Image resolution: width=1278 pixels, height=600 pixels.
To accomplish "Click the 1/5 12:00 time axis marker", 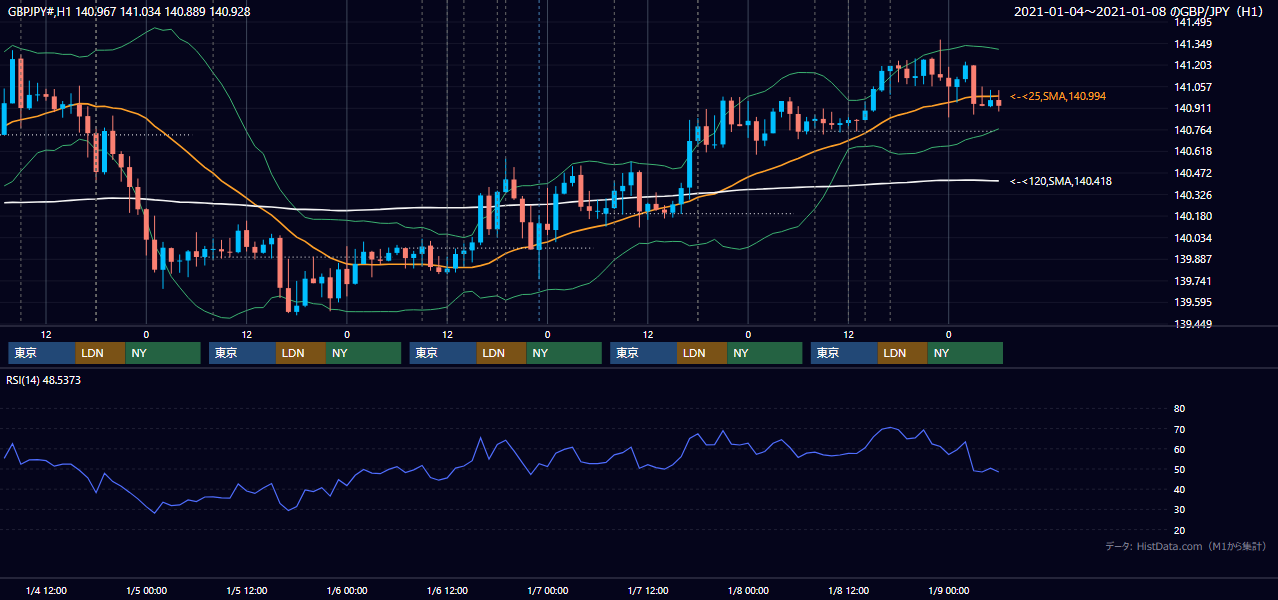I will (247, 591).
